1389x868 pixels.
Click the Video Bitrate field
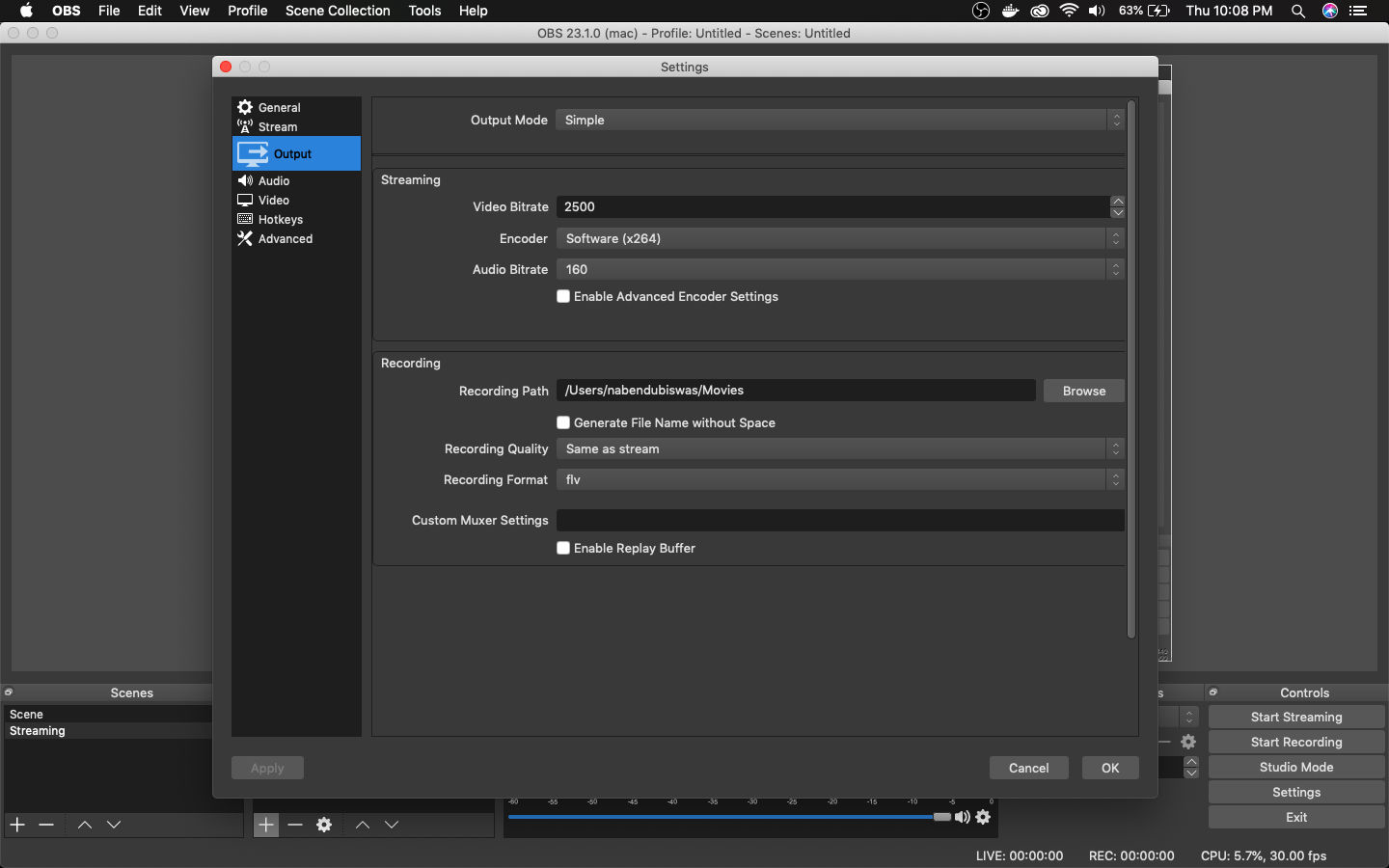(832, 206)
